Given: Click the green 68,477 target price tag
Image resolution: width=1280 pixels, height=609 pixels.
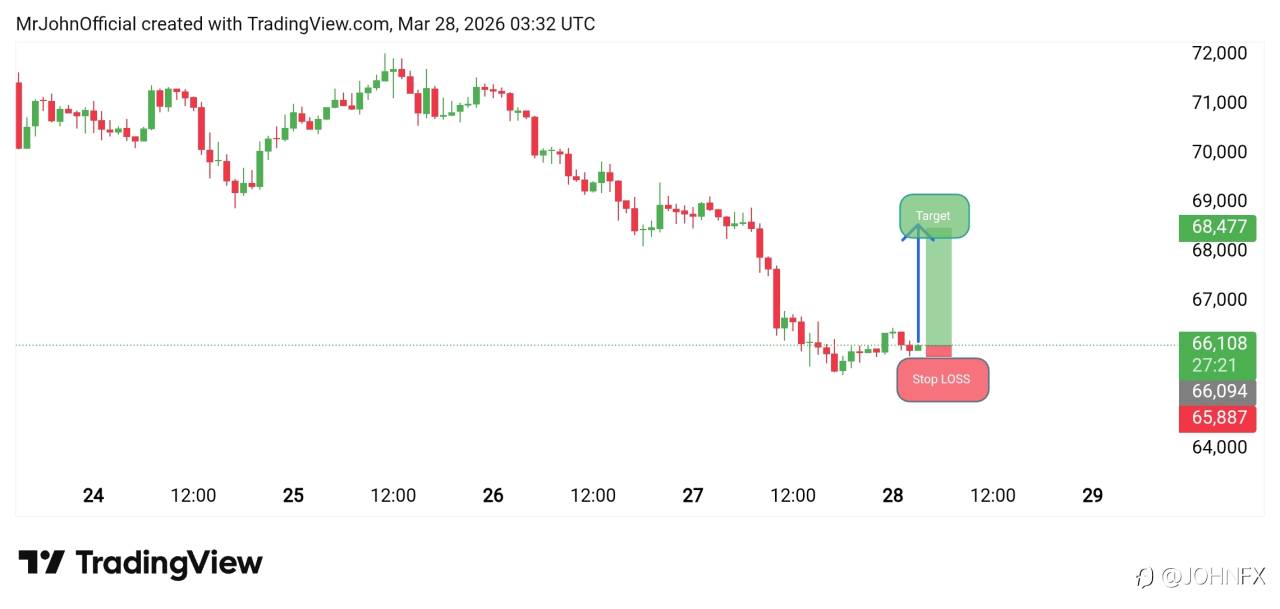Looking at the screenshot, I should (1217, 227).
